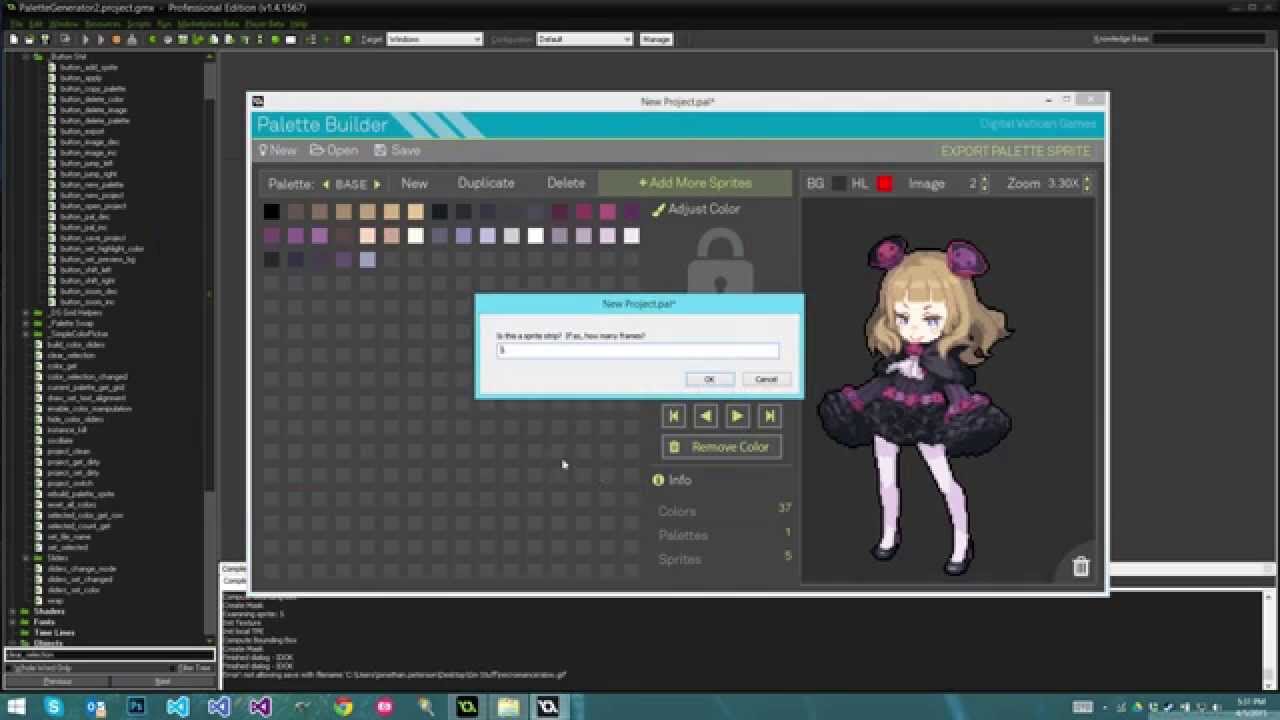Click Cancel in the sprite strip dialog
This screenshot has width=1280, height=720.
tap(766, 379)
